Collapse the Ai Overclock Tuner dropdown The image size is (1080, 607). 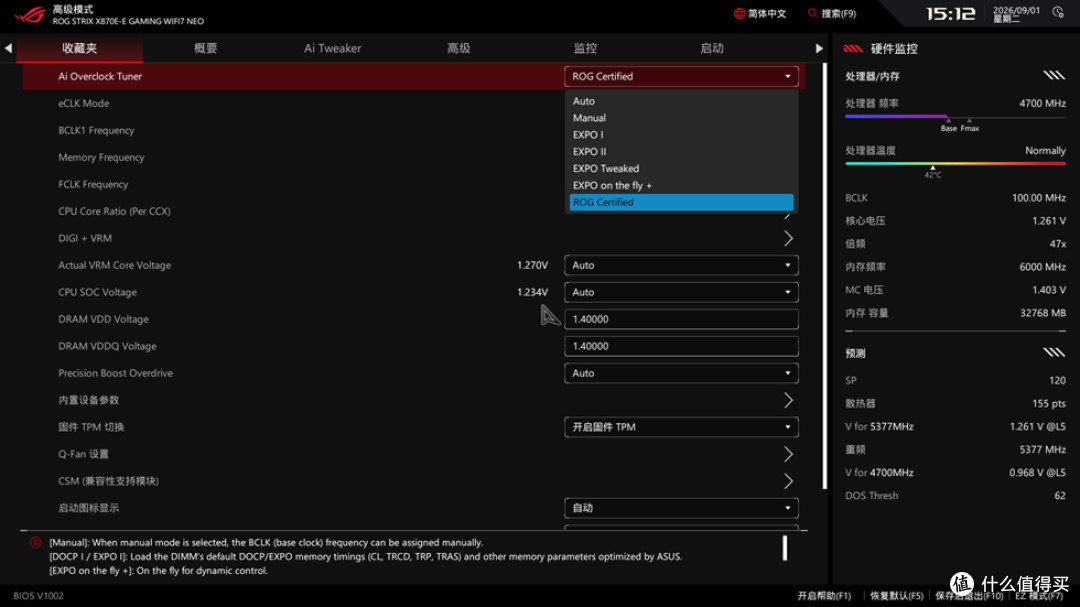[681, 76]
